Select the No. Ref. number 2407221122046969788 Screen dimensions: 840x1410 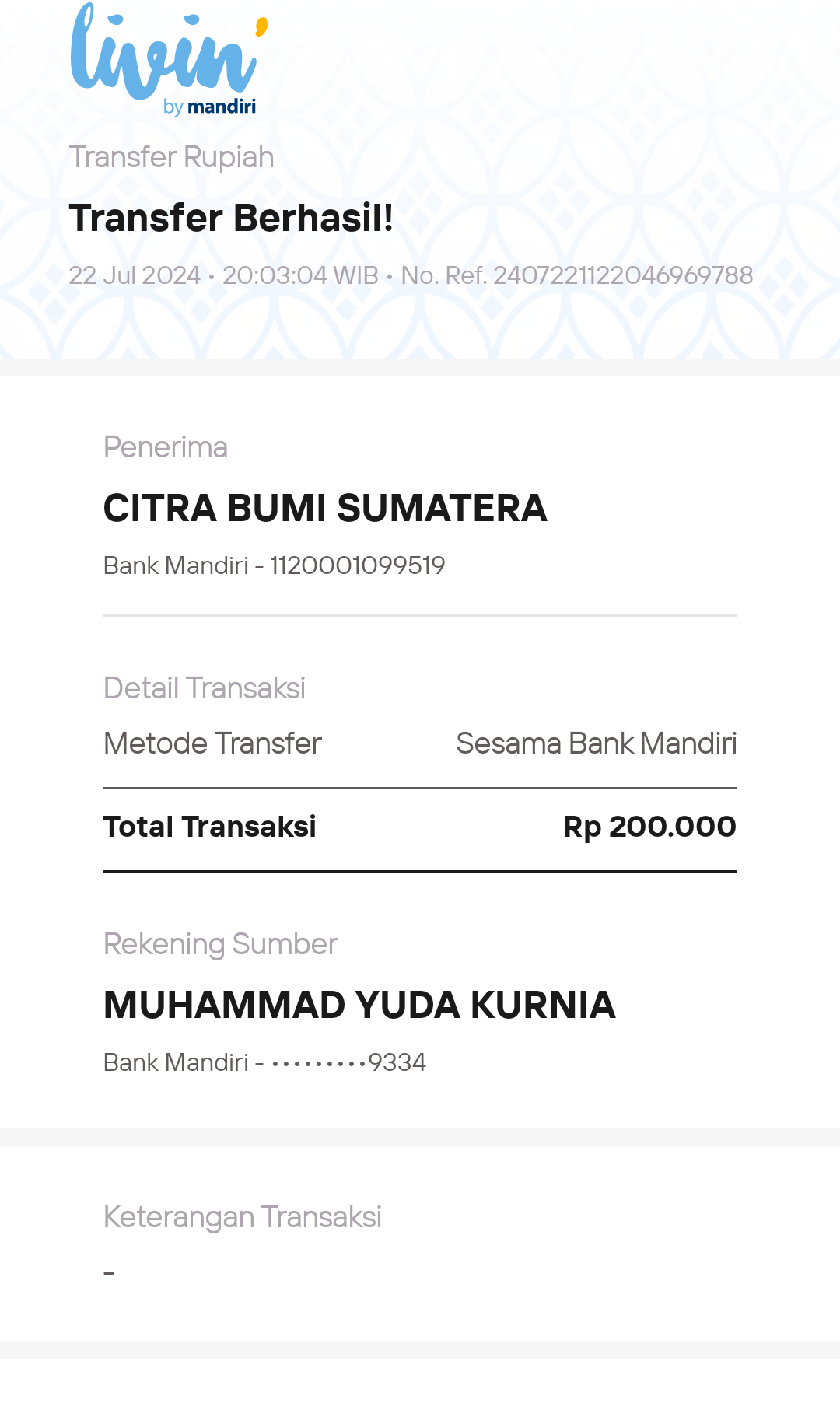pos(623,275)
